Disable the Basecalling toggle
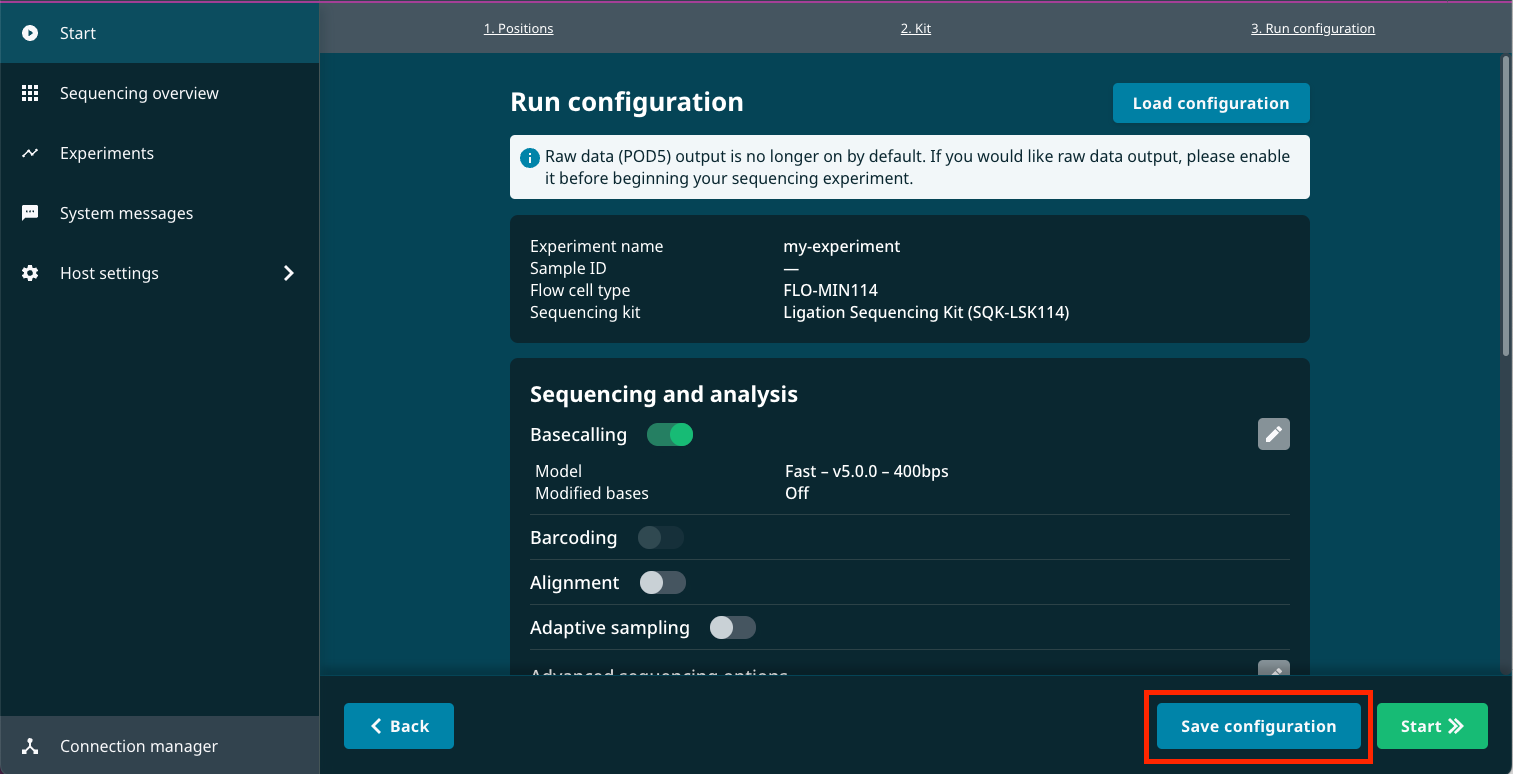The width and height of the screenshot is (1513, 774). 670,434
